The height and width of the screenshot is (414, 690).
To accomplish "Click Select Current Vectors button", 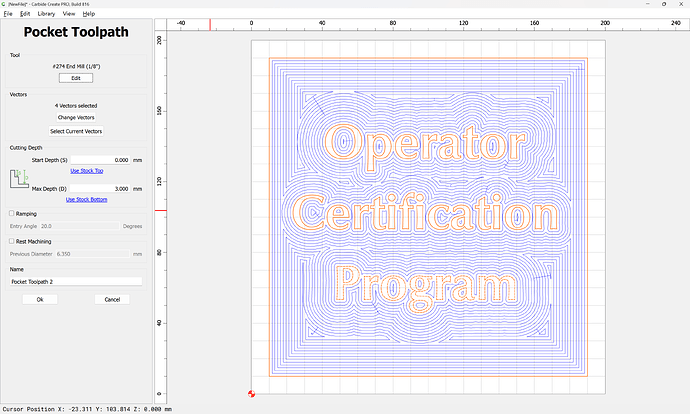I will (x=76, y=131).
